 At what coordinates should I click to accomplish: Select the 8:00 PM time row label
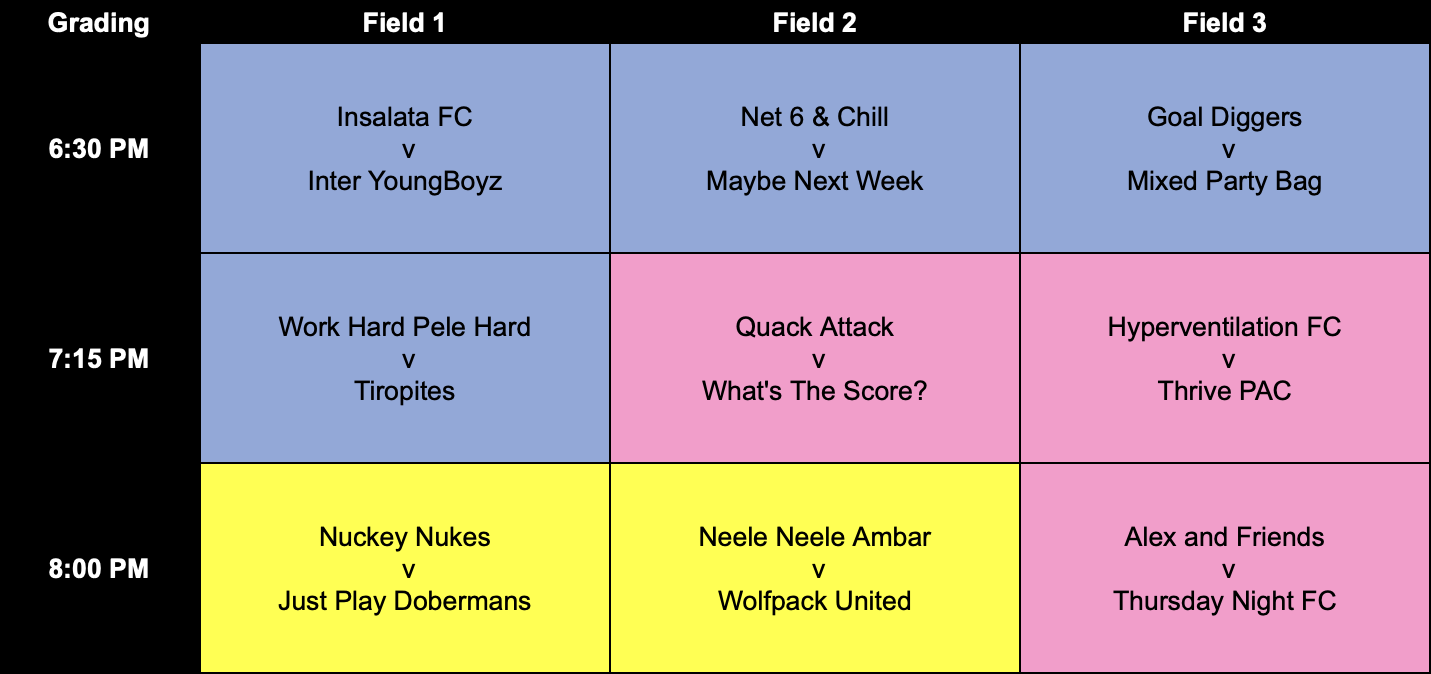pyautogui.click(x=99, y=569)
